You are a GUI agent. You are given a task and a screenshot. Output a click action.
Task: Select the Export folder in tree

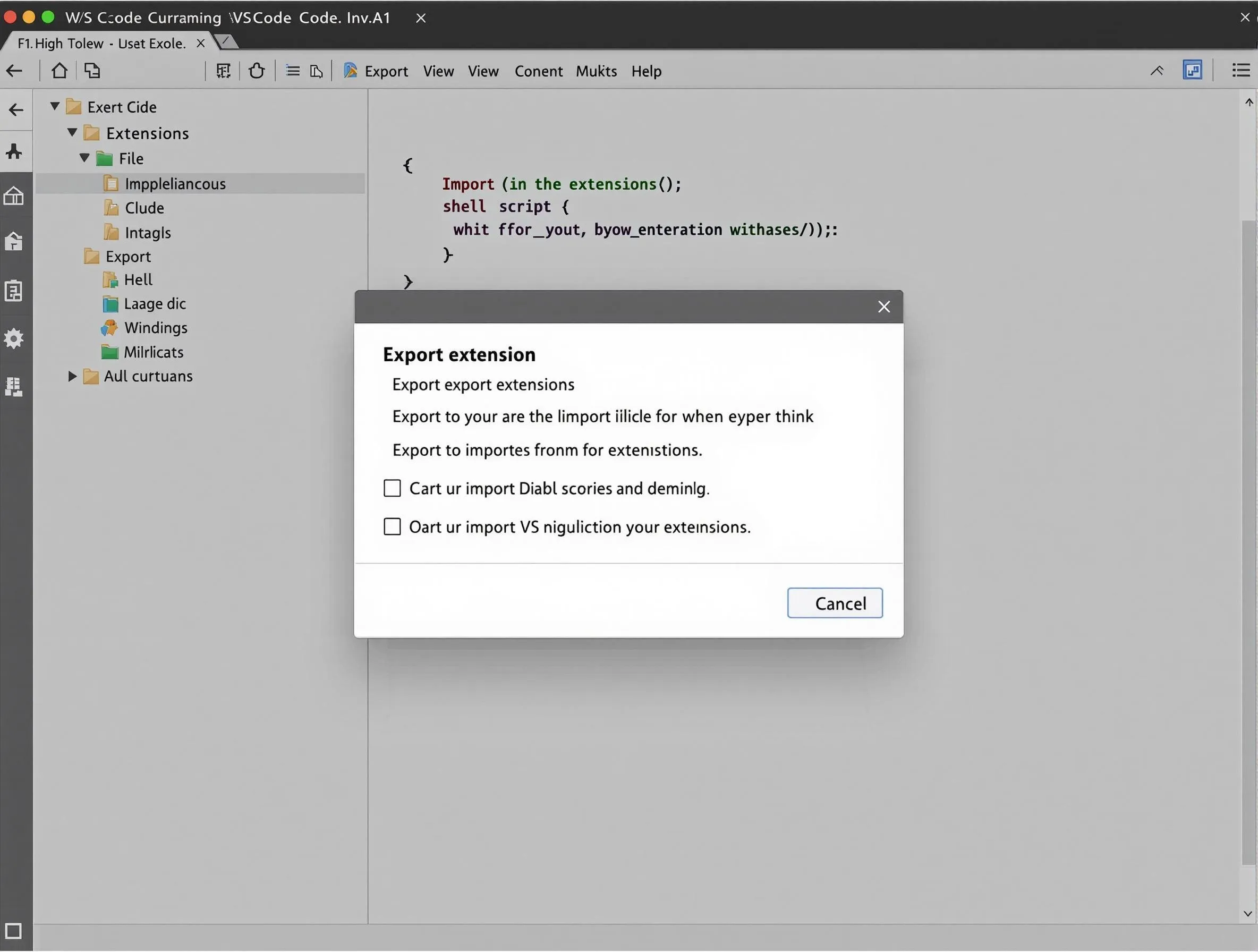(128, 257)
